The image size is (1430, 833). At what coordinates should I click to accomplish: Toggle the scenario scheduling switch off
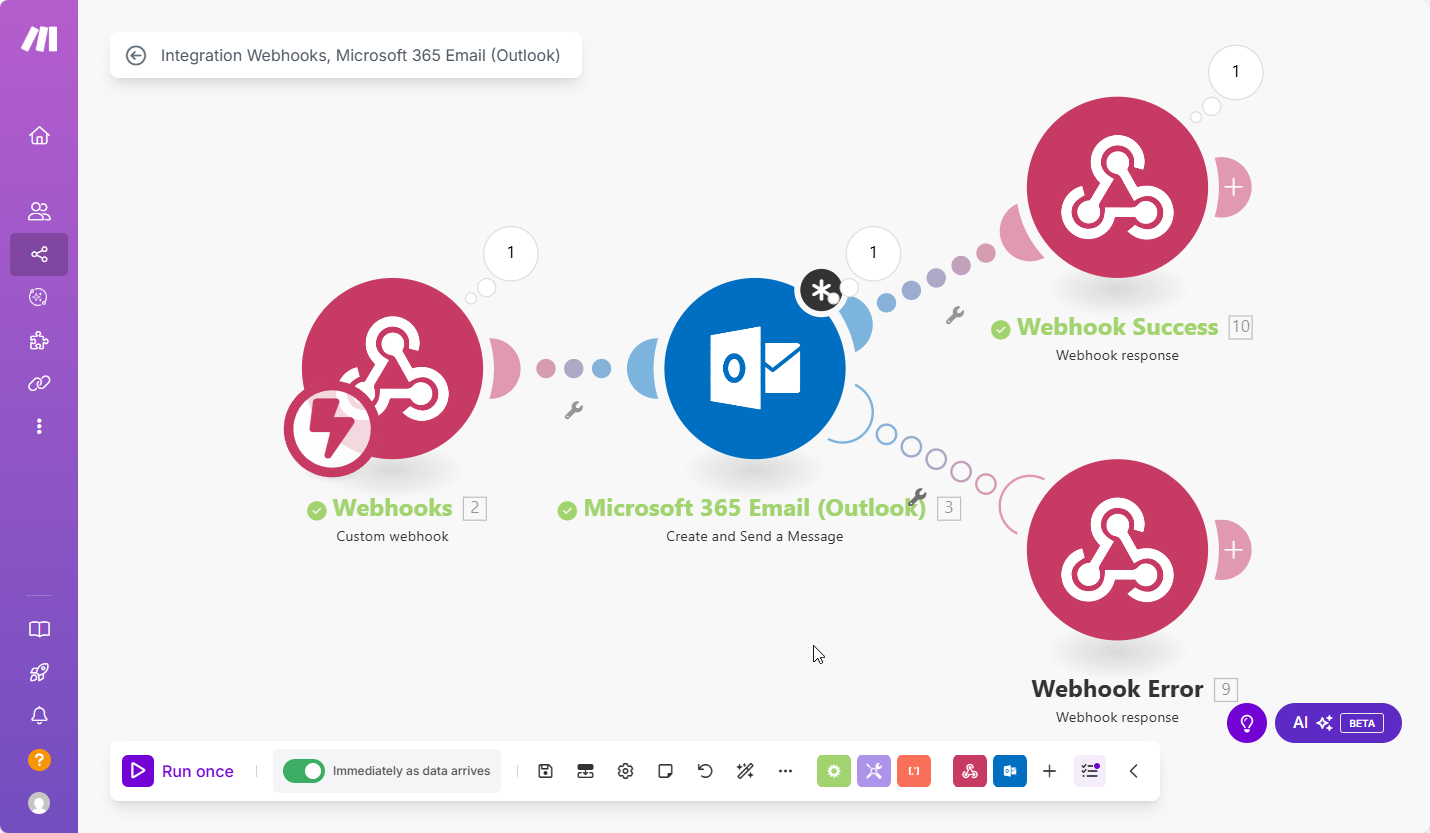[x=304, y=771]
